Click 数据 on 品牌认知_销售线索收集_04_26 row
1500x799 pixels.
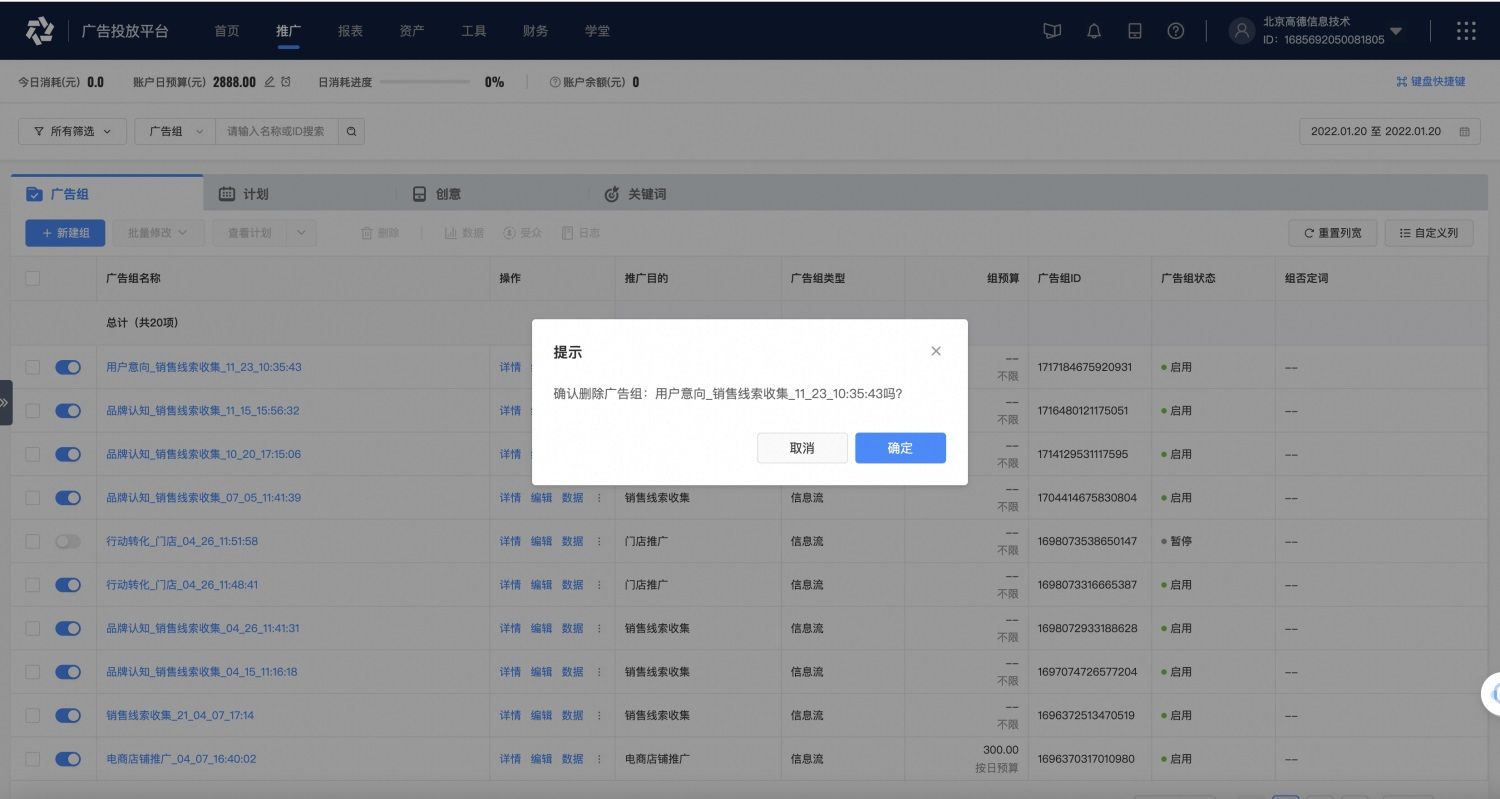(x=572, y=628)
